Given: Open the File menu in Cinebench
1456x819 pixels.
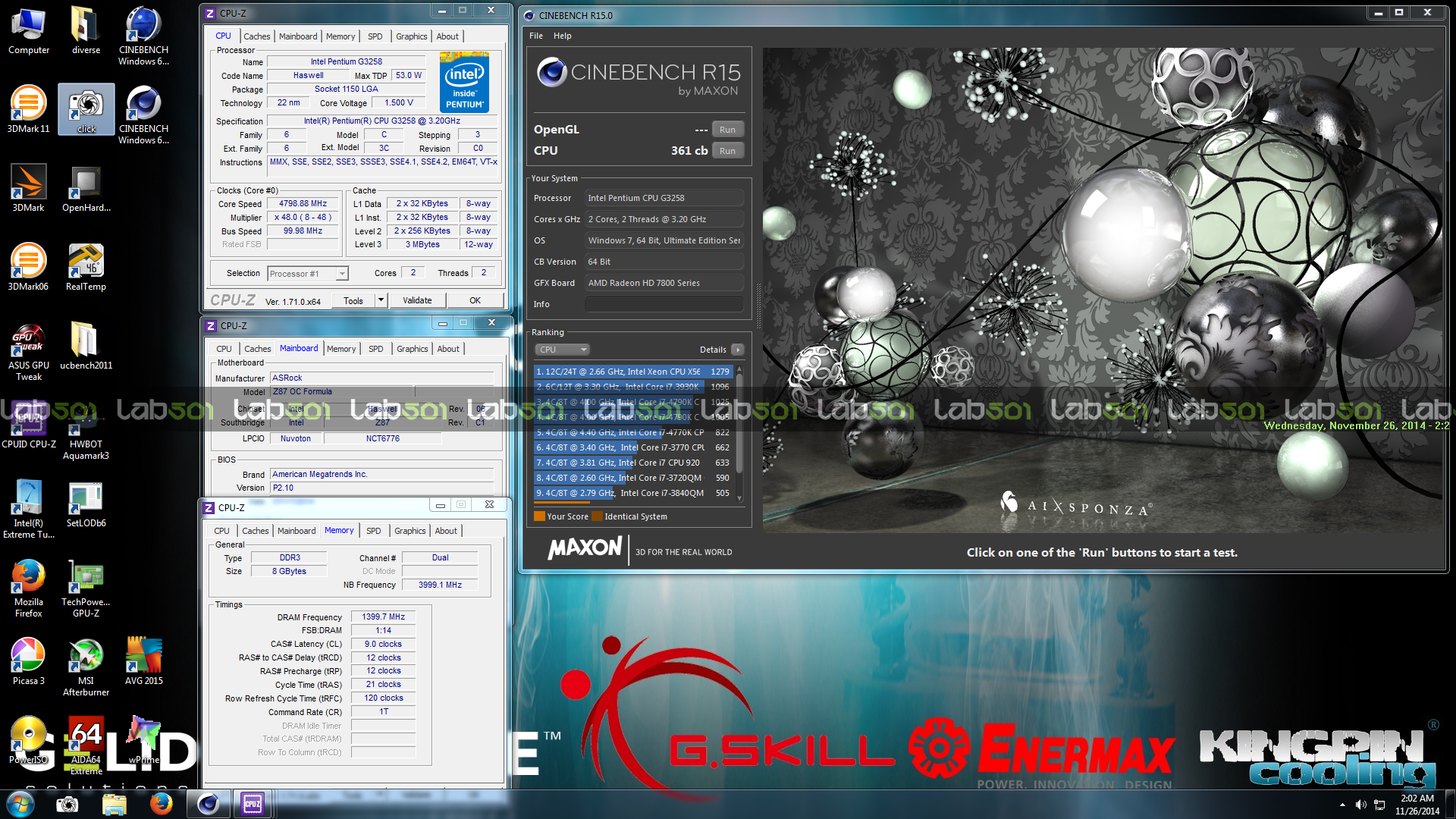Looking at the screenshot, I should (536, 36).
